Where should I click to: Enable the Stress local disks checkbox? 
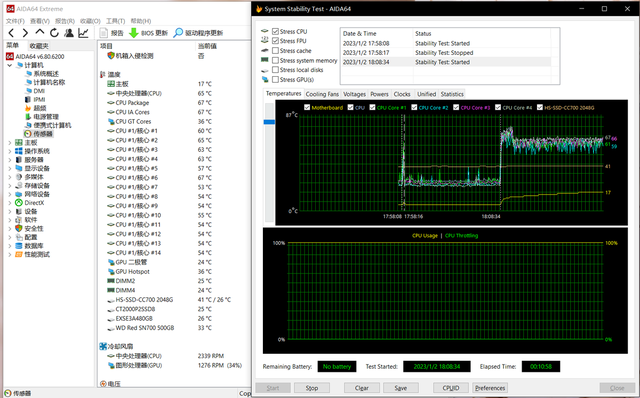coord(276,70)
